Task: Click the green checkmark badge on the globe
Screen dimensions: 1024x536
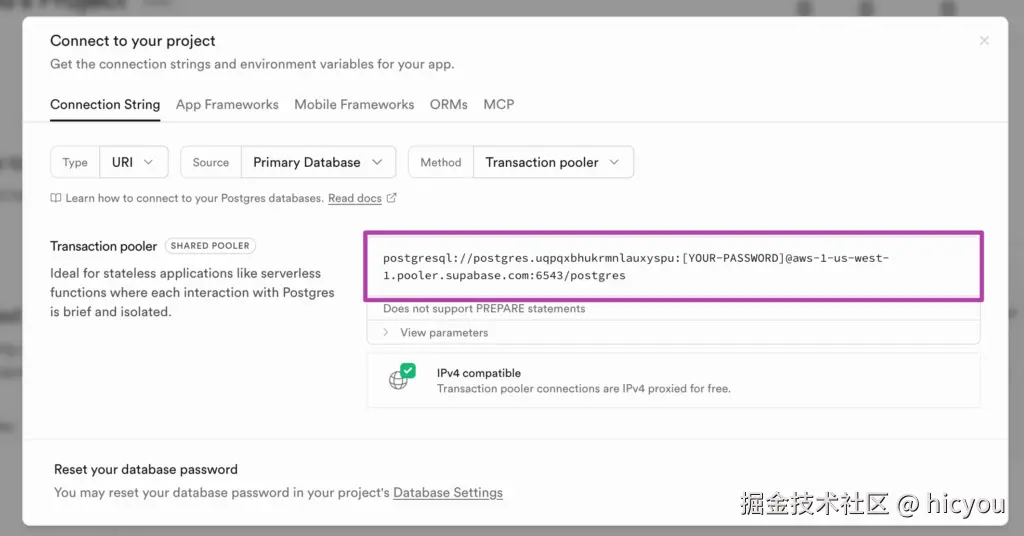Action: point(408,371)
